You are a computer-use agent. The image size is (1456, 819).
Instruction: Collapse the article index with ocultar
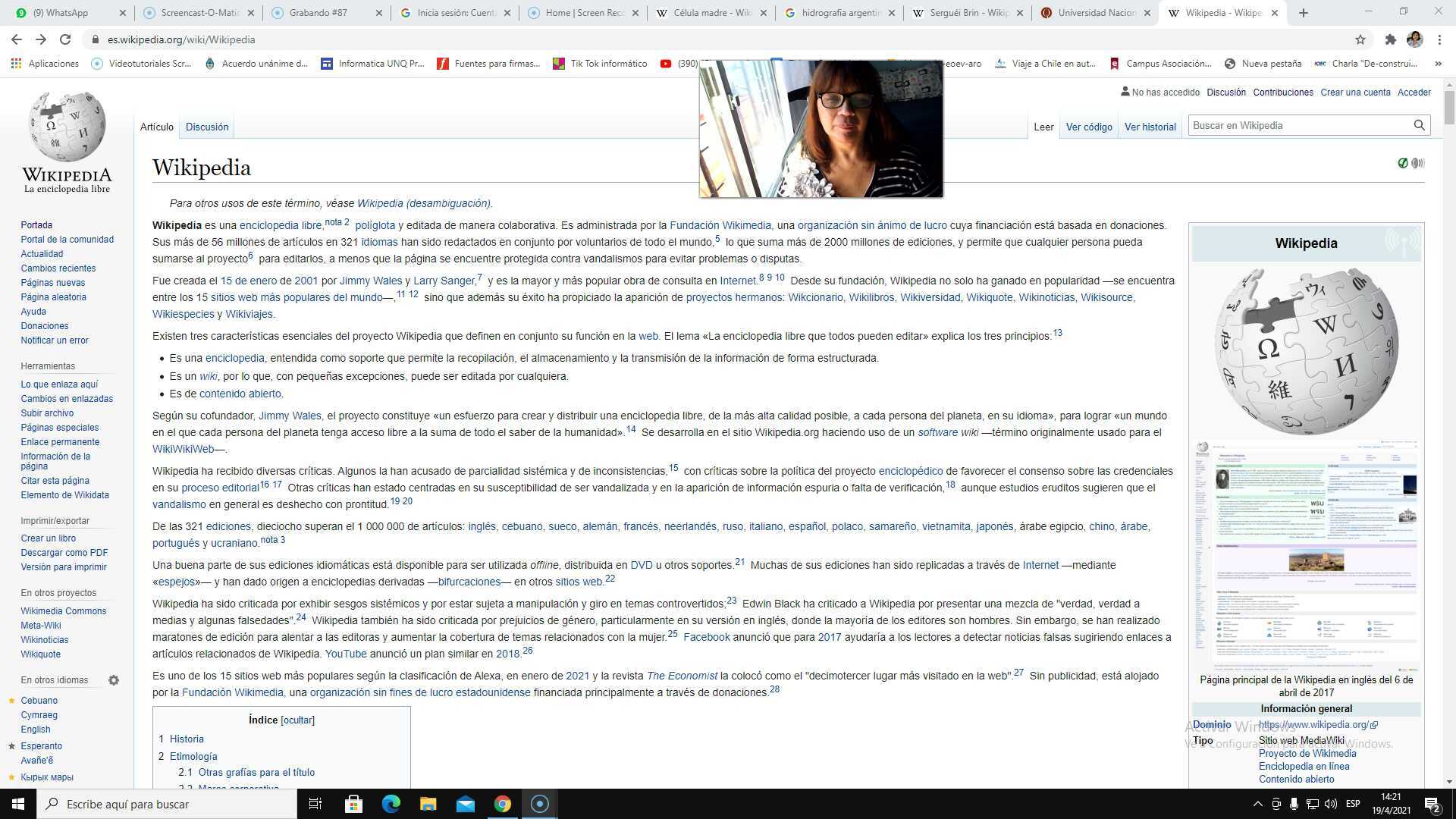[x=297, y=720]
